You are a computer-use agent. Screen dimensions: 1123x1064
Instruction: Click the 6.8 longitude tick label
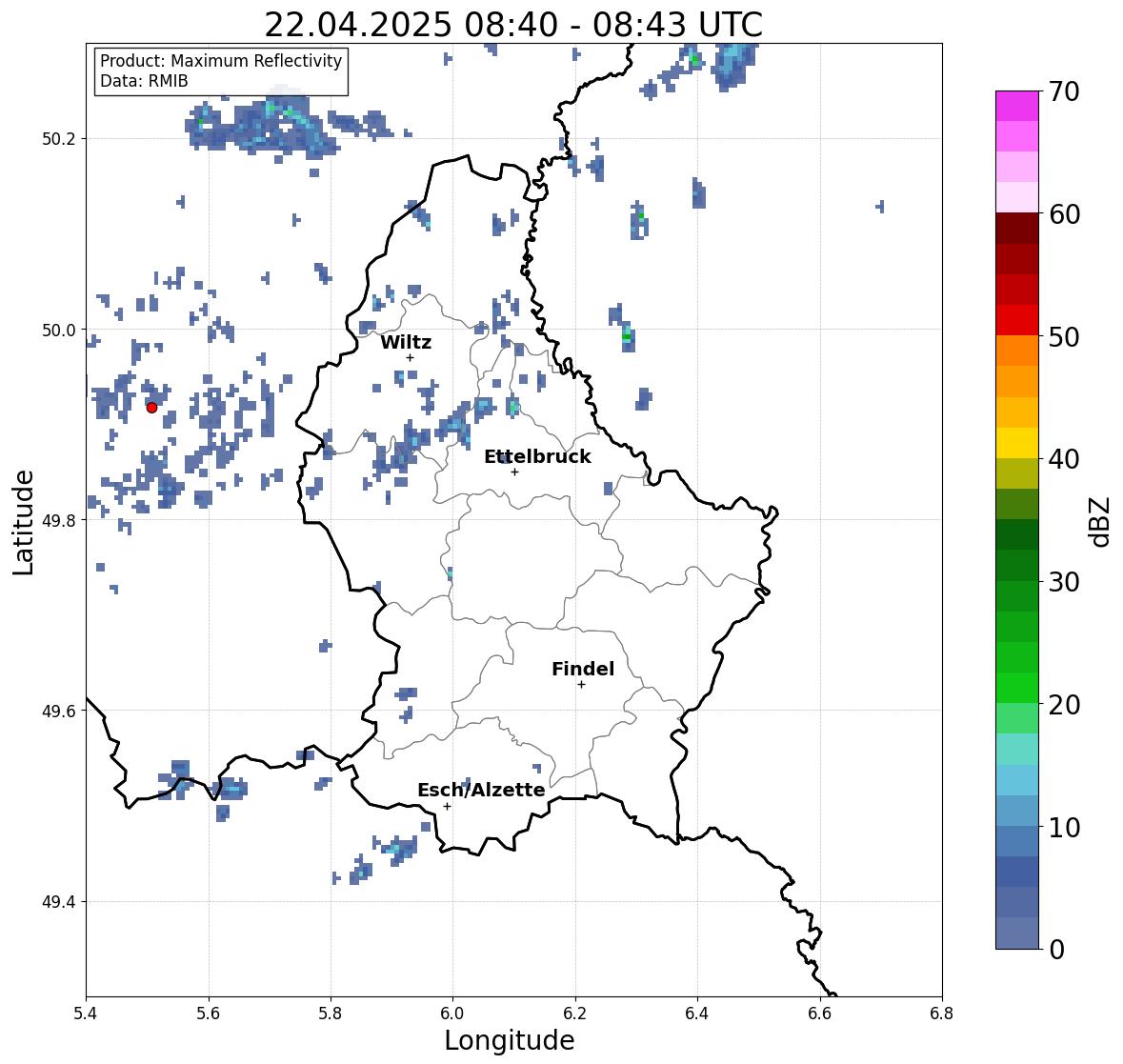pyautogui.click(x=942, y=1013)
